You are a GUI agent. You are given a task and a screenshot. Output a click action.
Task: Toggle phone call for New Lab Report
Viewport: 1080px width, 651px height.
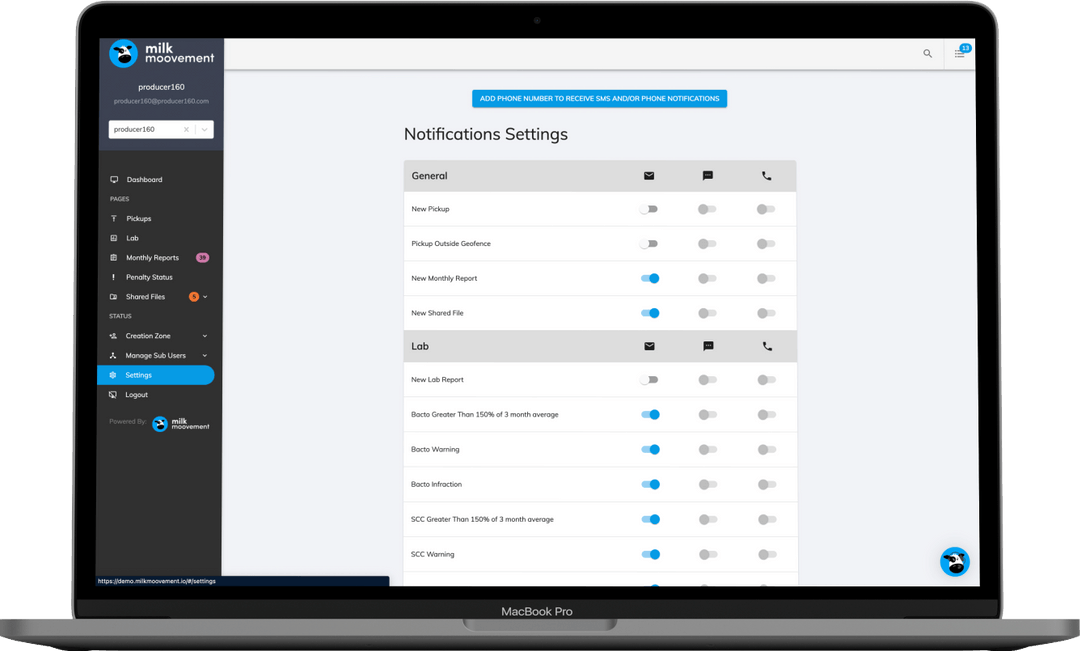[767, 380]
